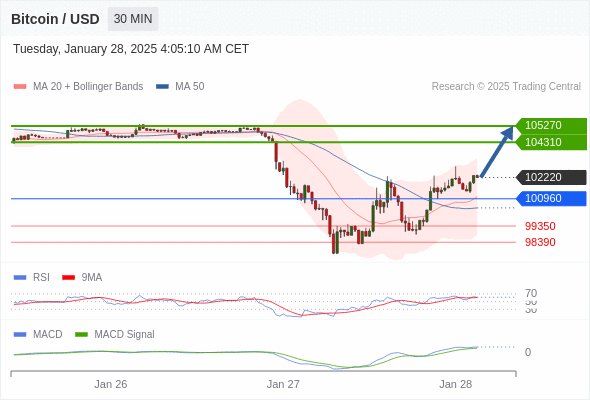Click the 99350 red support label
The image size is (590, 400).
click(x=540, y=226)
